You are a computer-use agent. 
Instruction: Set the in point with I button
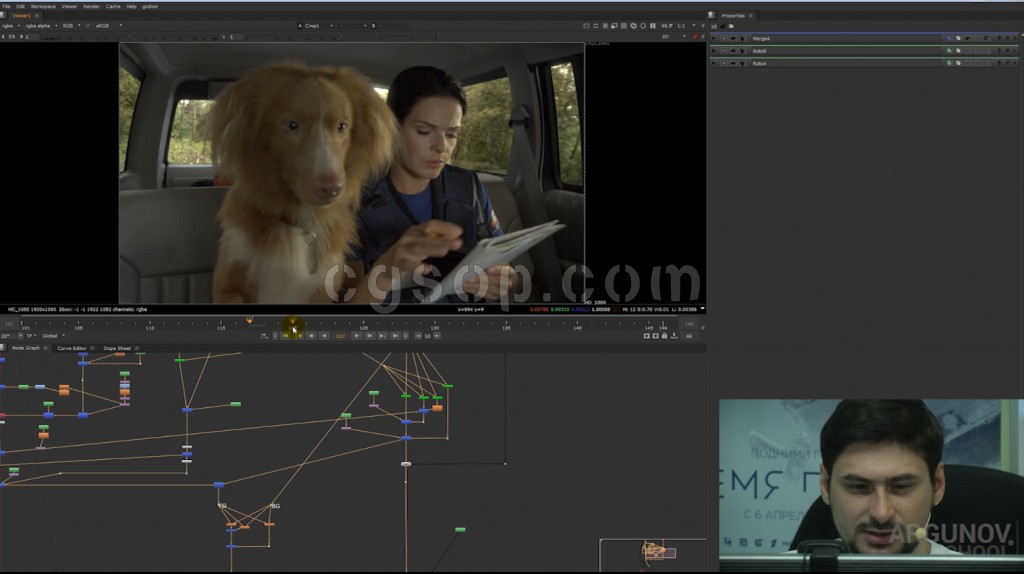click(x=275, y=336)
